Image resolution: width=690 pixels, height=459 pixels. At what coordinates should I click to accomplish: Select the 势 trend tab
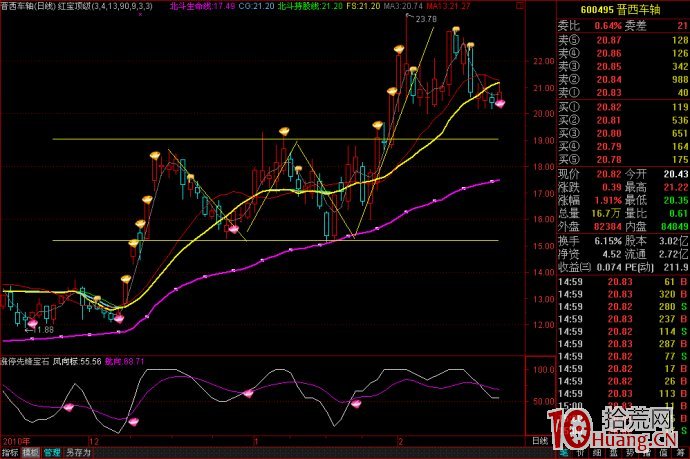(x=631, y=453)
